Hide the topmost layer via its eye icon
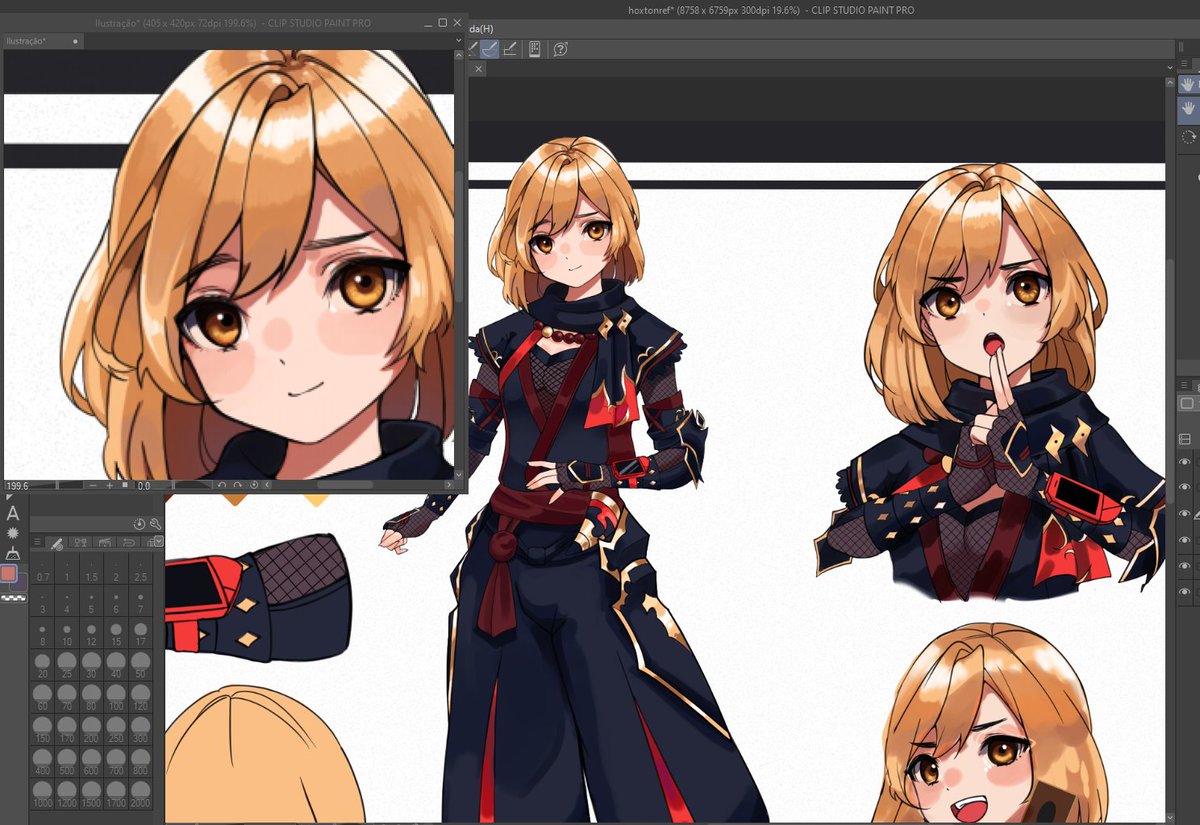This screenshot has width=1200, height=825. click(1185, 462)
